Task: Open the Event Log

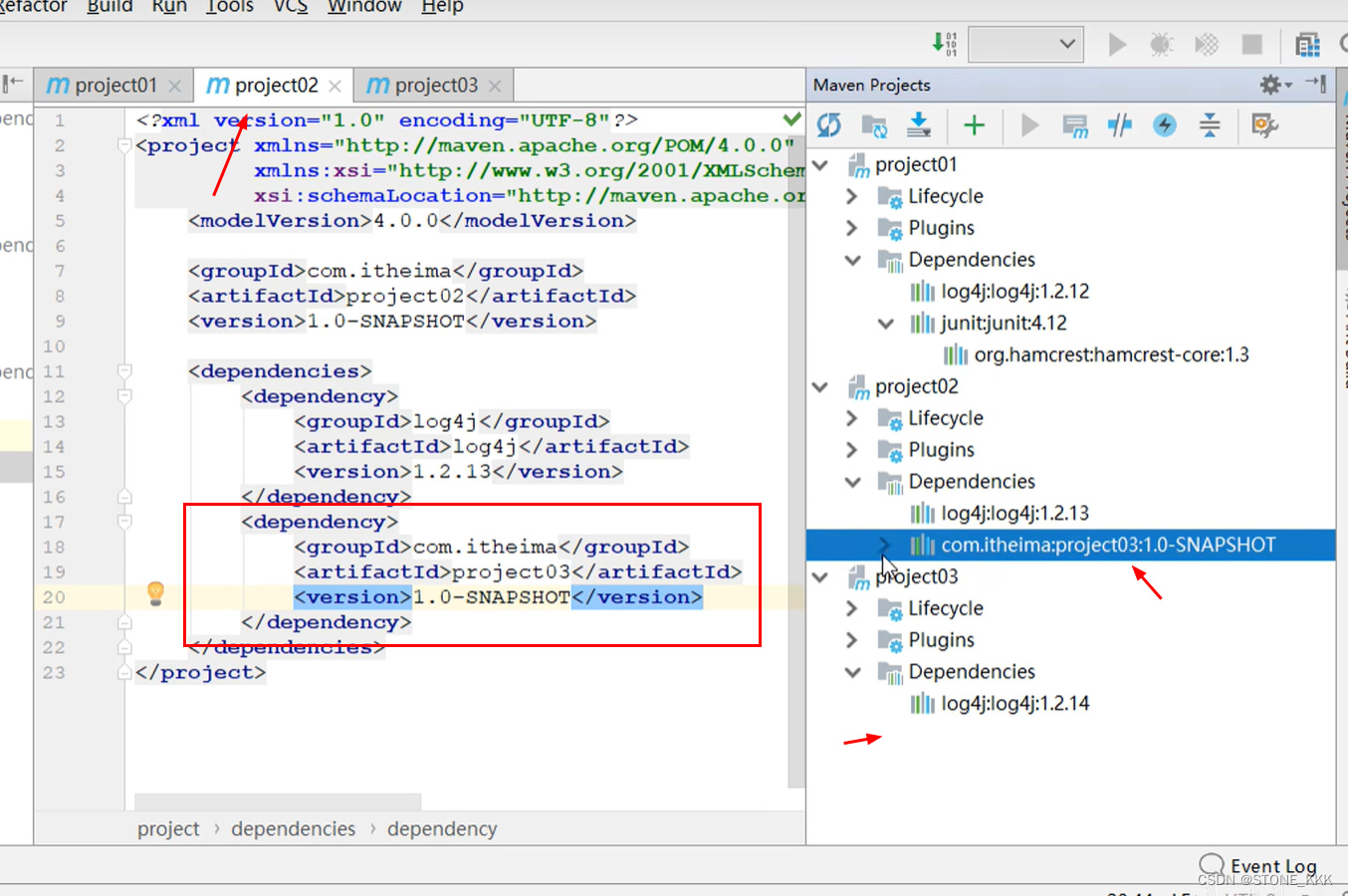Action: pyautogui.click(x=1258, y=865)
